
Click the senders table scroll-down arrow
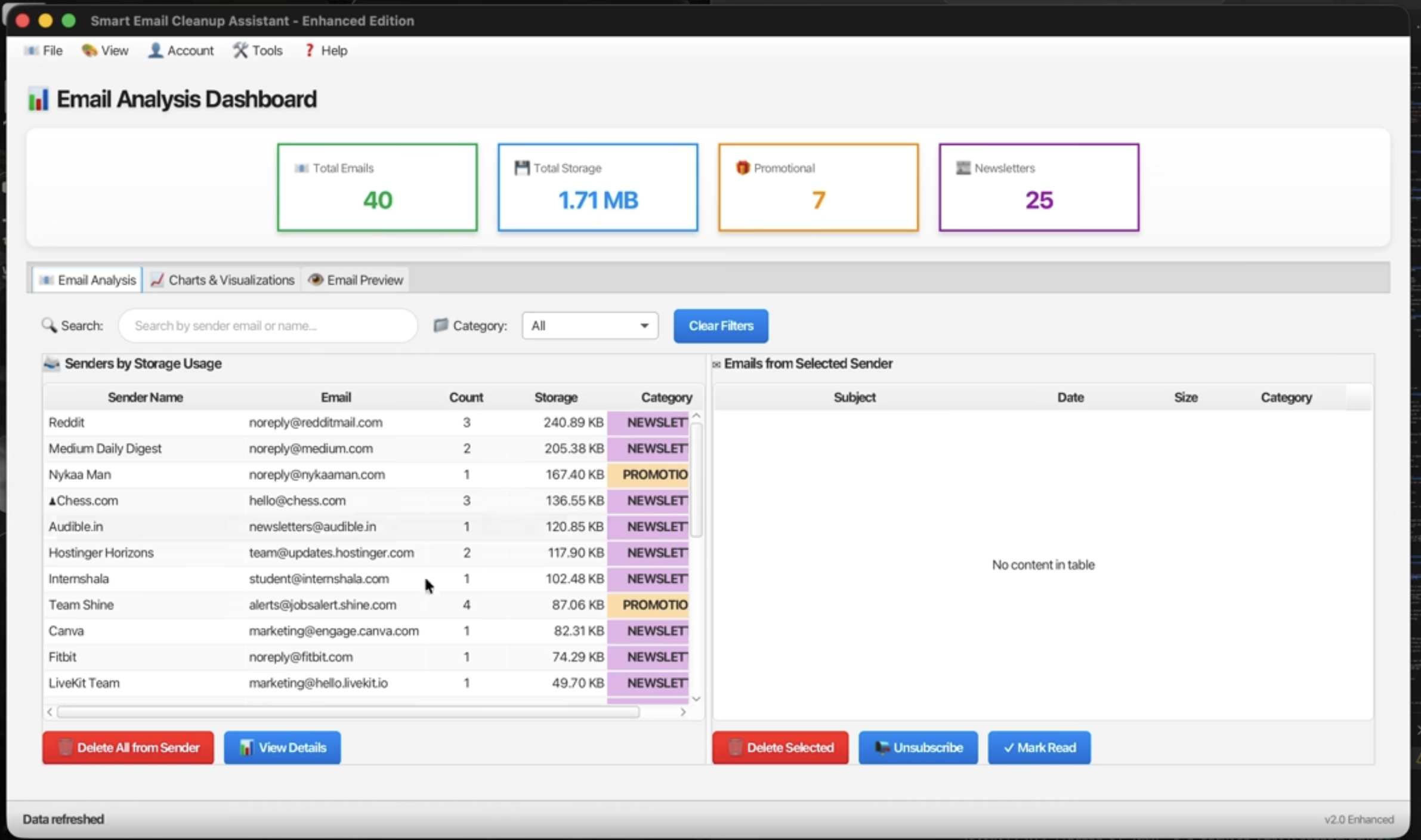coord(696,699)
